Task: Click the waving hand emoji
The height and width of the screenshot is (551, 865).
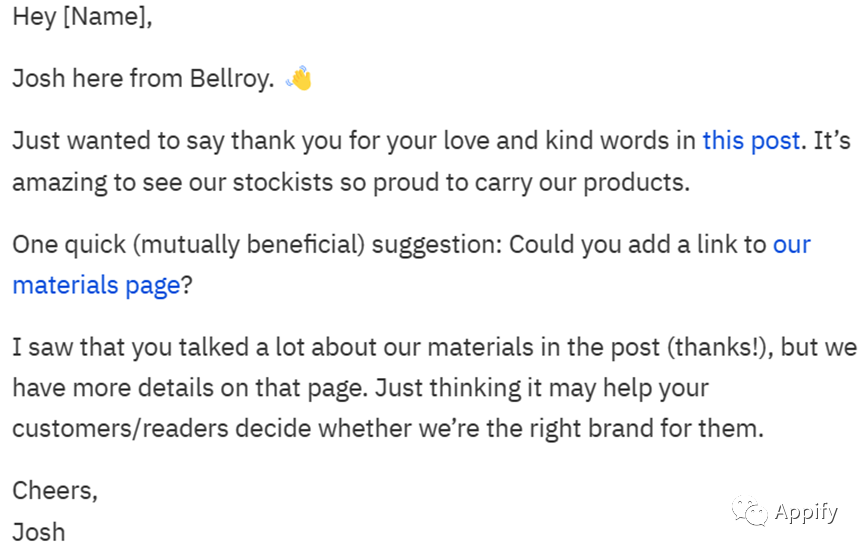Action: tap(299, 78)
